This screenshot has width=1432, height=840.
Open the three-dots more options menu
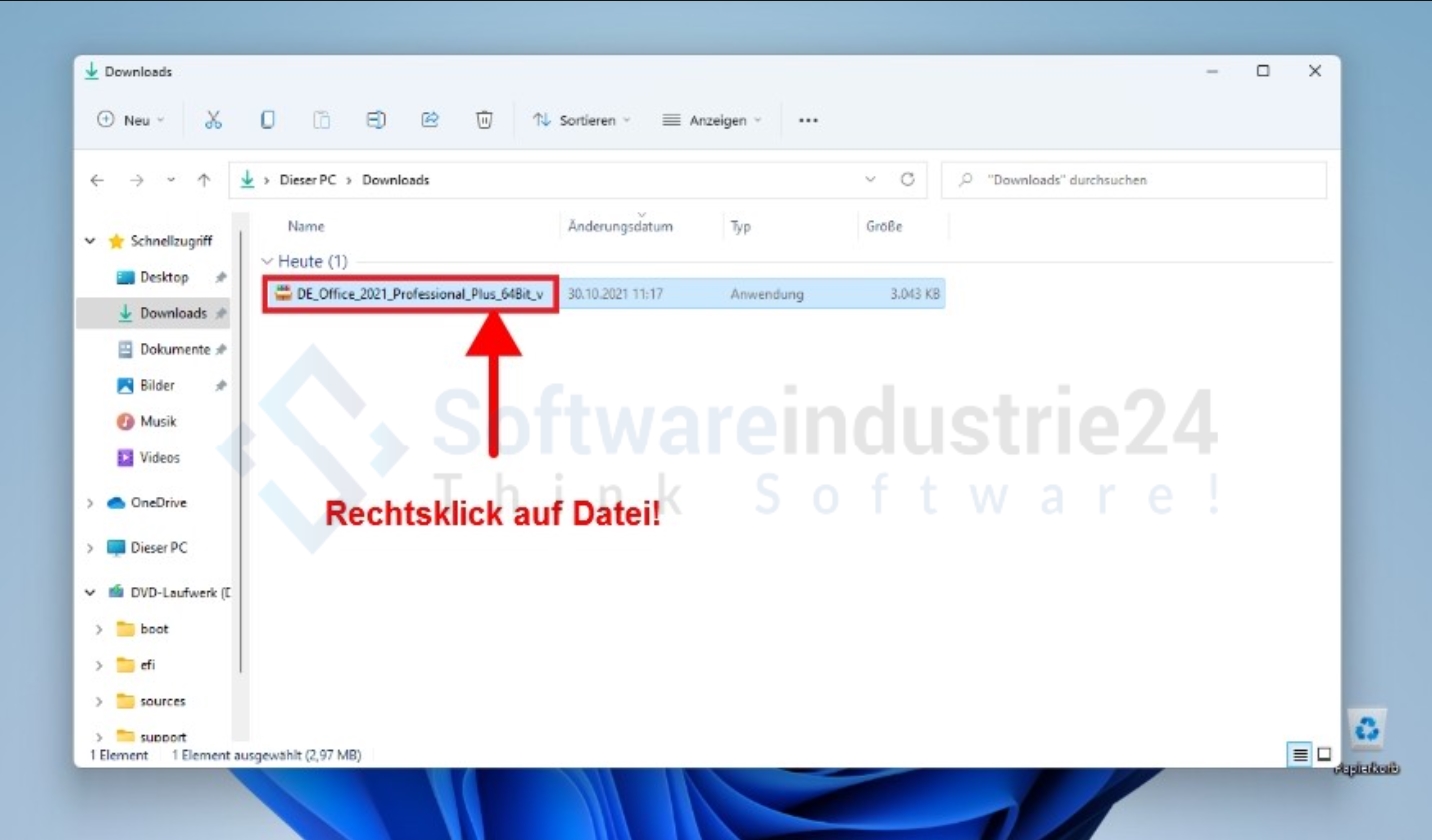[808, 120]
